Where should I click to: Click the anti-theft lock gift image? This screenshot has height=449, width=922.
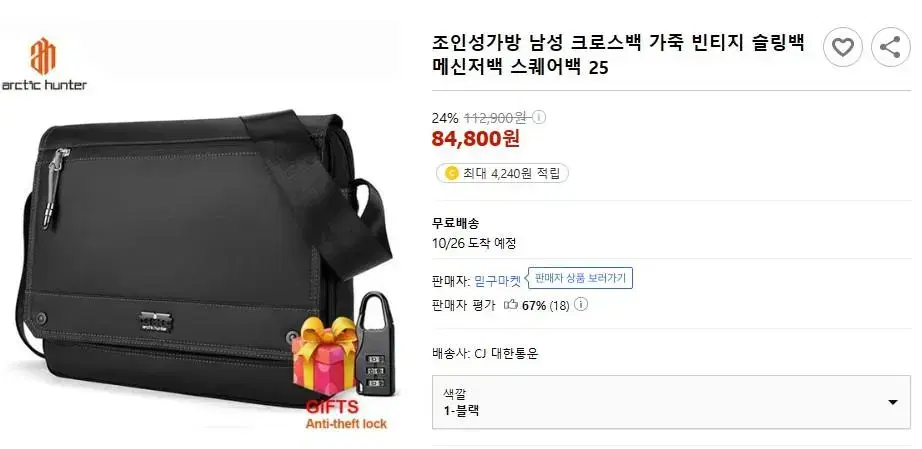coord(376,344)
